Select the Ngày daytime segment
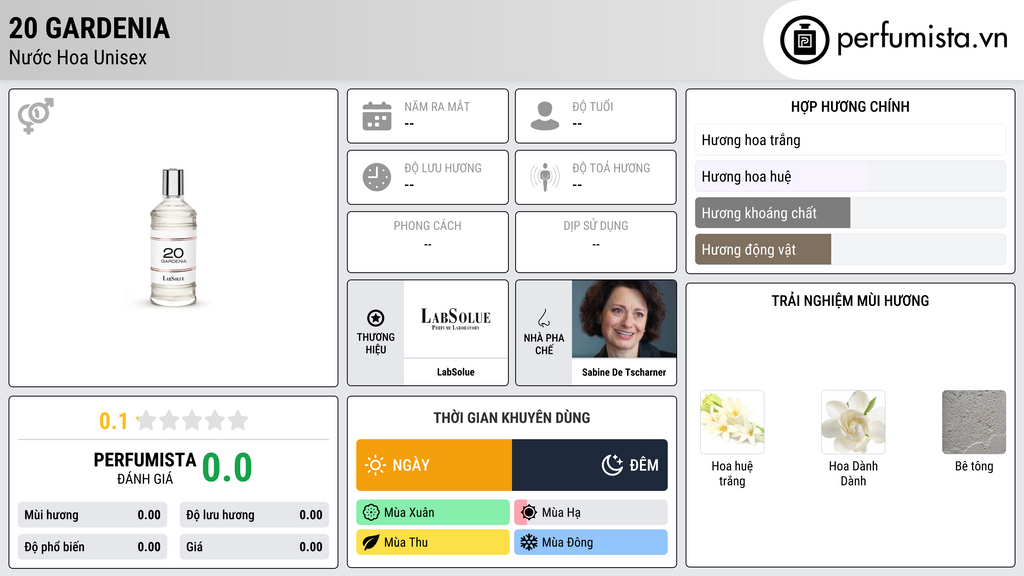 click(434, 465)
